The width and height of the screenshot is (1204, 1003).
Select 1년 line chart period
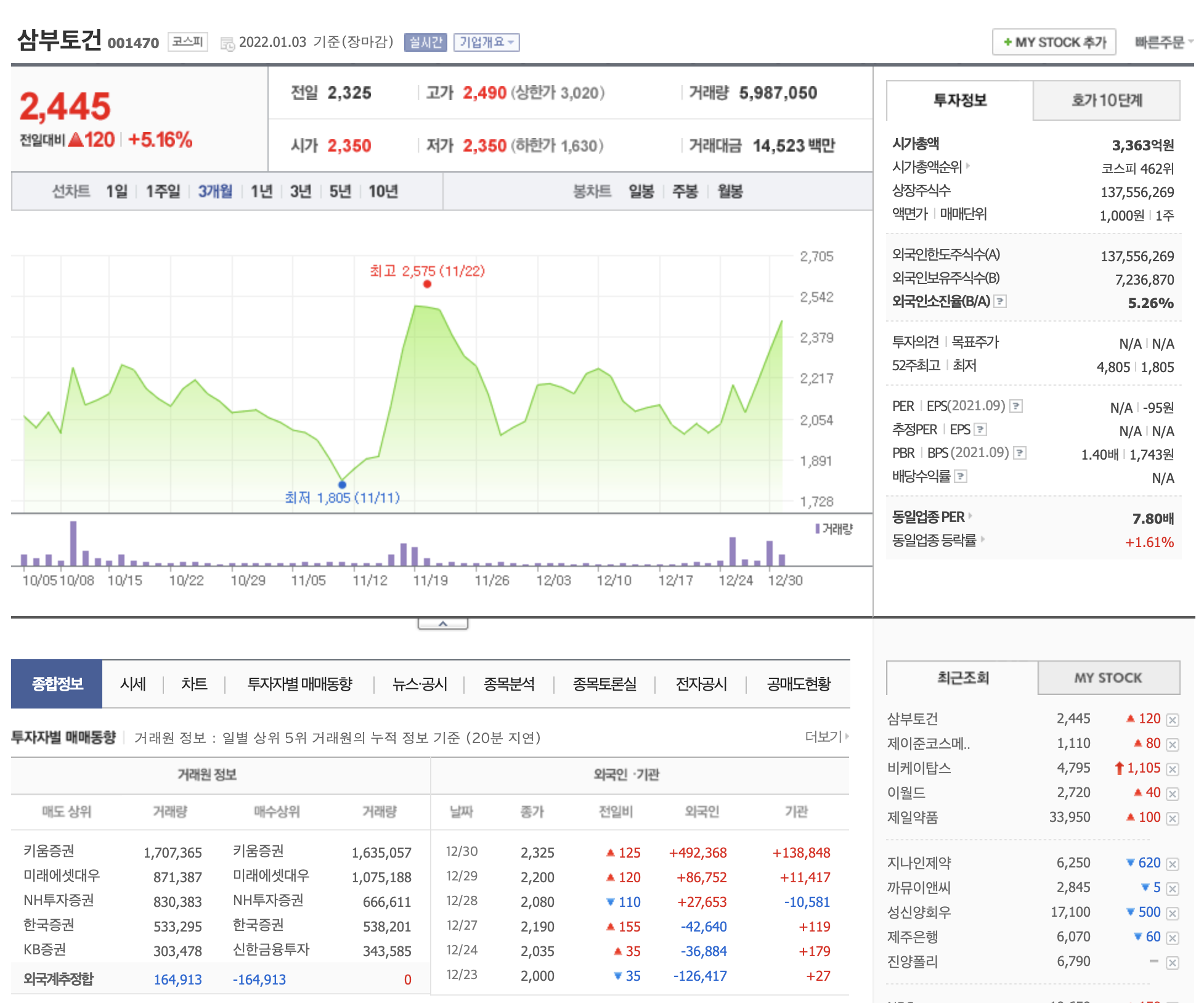coord(261,192)
